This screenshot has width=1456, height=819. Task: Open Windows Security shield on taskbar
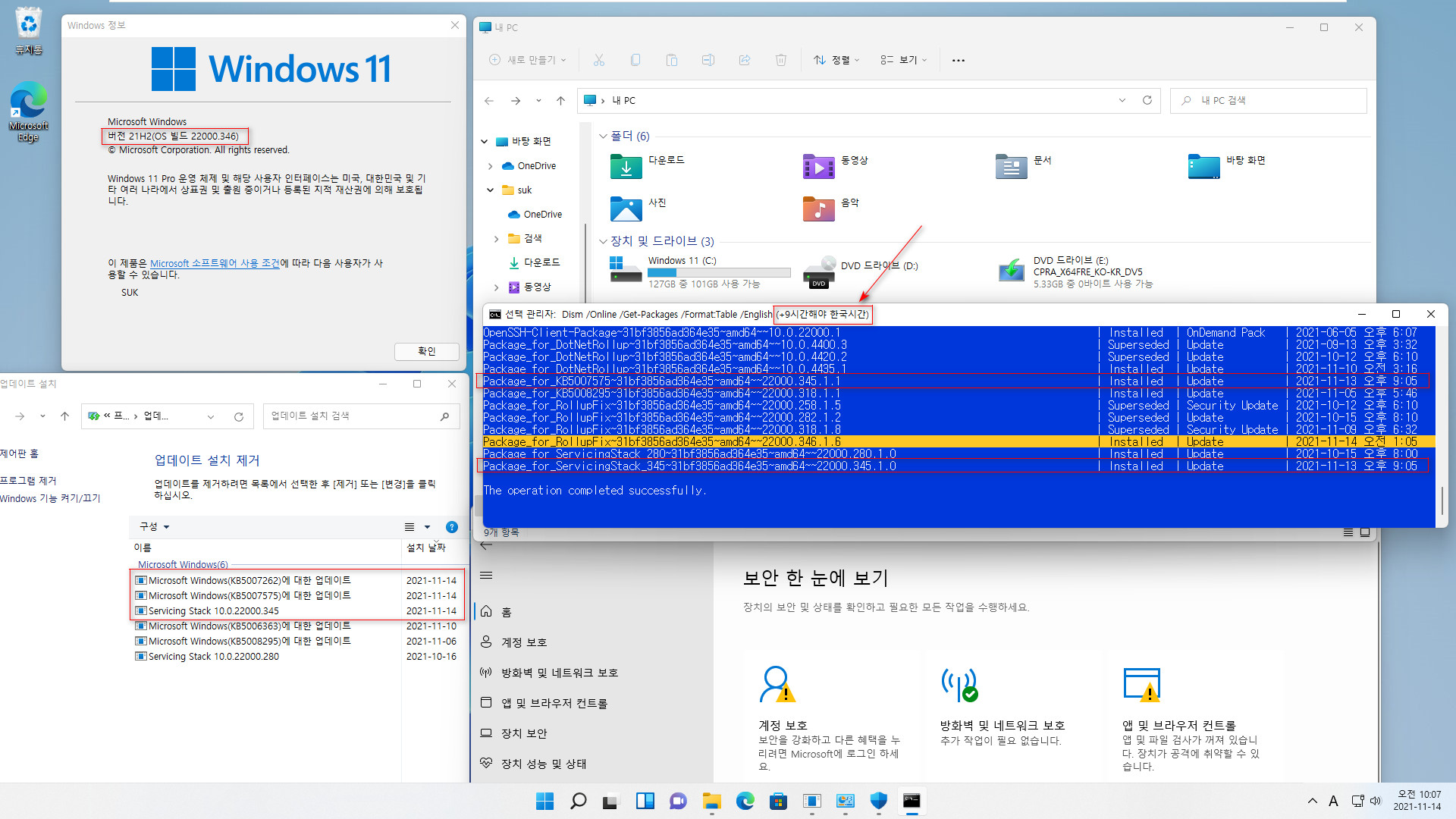pyautogui.click(x=878, y=801)
